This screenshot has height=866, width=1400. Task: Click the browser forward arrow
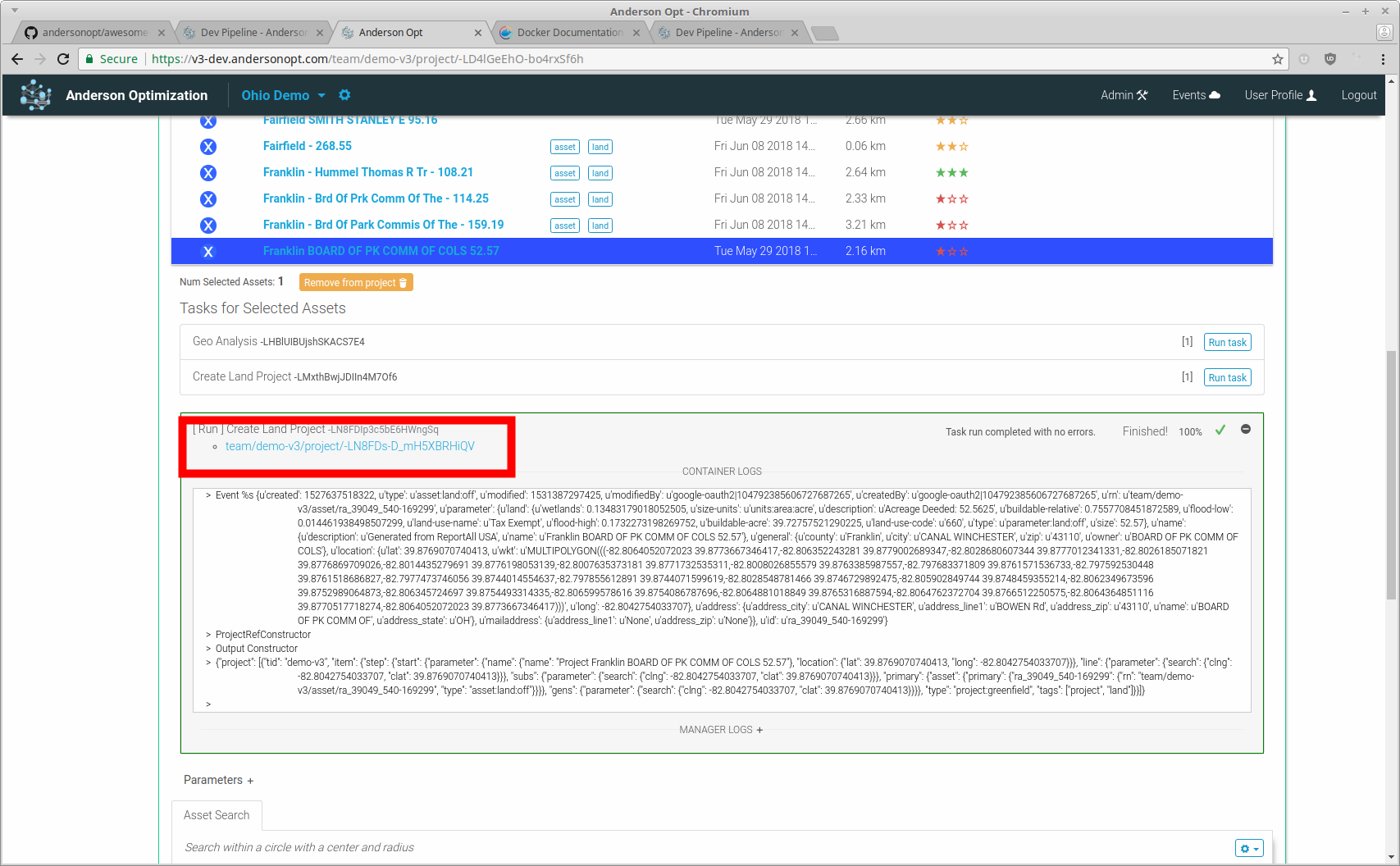(x=40, y=59)
